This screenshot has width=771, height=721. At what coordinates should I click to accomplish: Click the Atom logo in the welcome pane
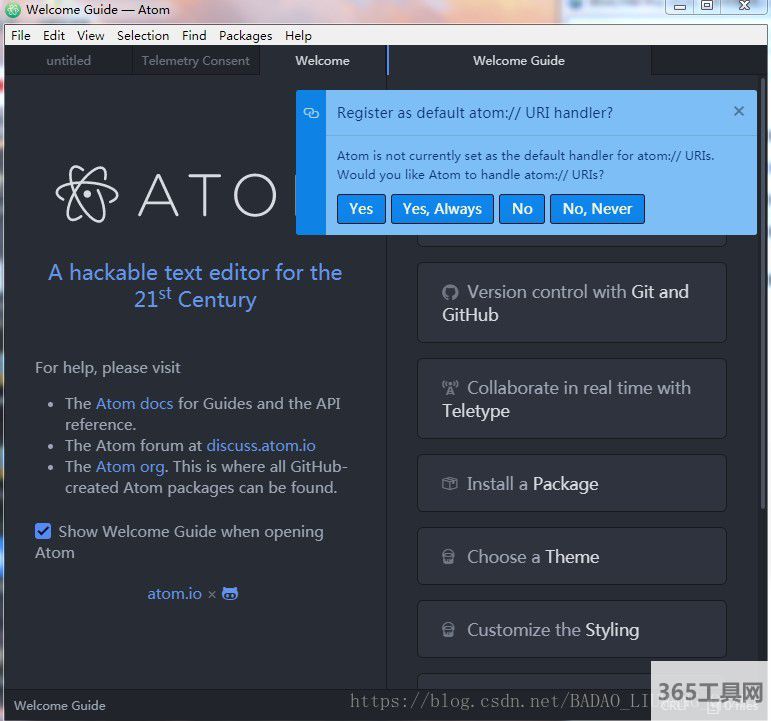pyautogui.click(x=87, y=193)
